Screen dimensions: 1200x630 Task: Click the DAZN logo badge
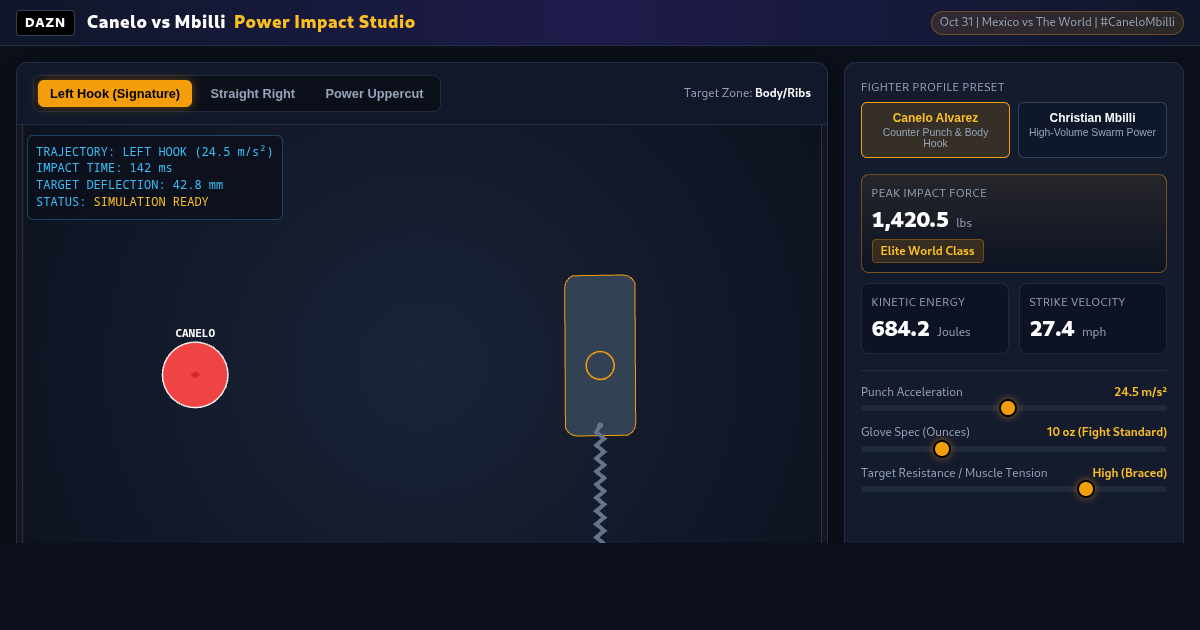[x=45, y=23]
